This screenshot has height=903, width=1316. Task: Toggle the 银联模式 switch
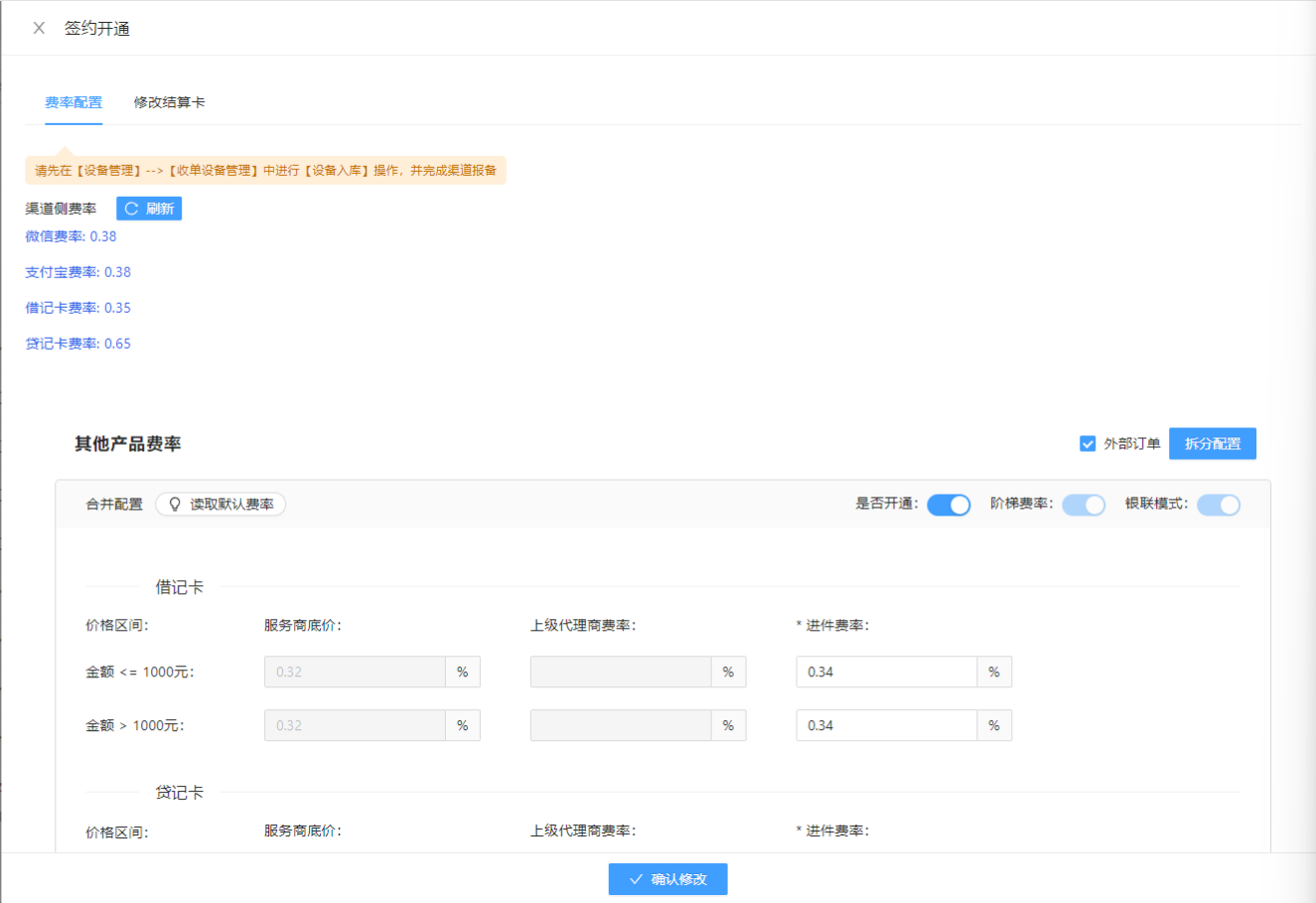[1219, 505]
